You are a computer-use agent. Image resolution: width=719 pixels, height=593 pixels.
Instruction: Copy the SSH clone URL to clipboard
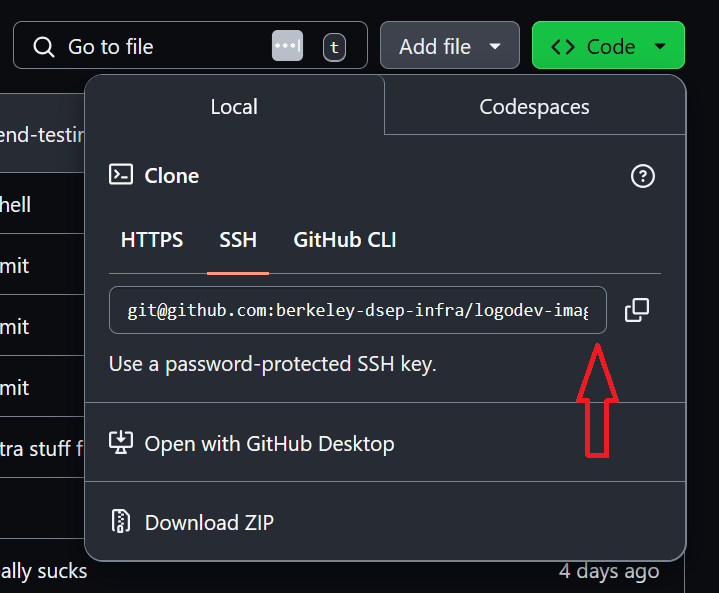pyautogui.click(x=637, y=311)
